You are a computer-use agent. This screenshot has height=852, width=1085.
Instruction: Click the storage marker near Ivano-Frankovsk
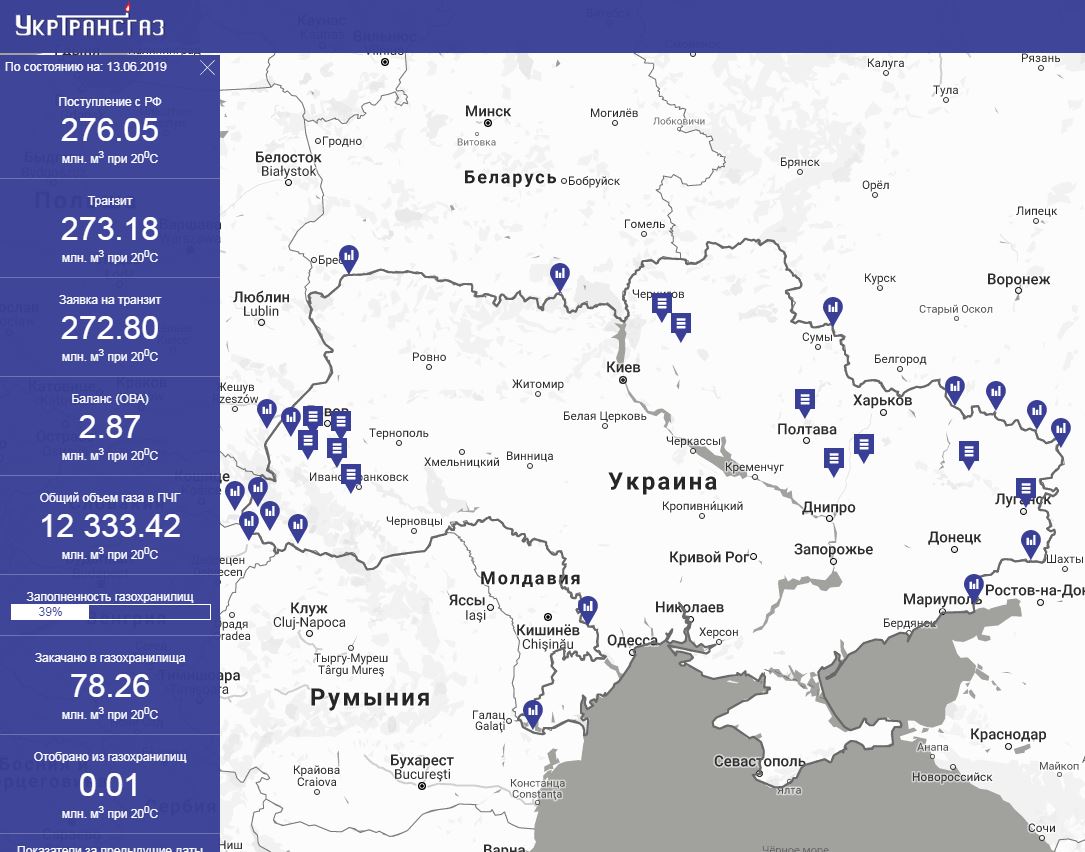(x=351, y=477)
